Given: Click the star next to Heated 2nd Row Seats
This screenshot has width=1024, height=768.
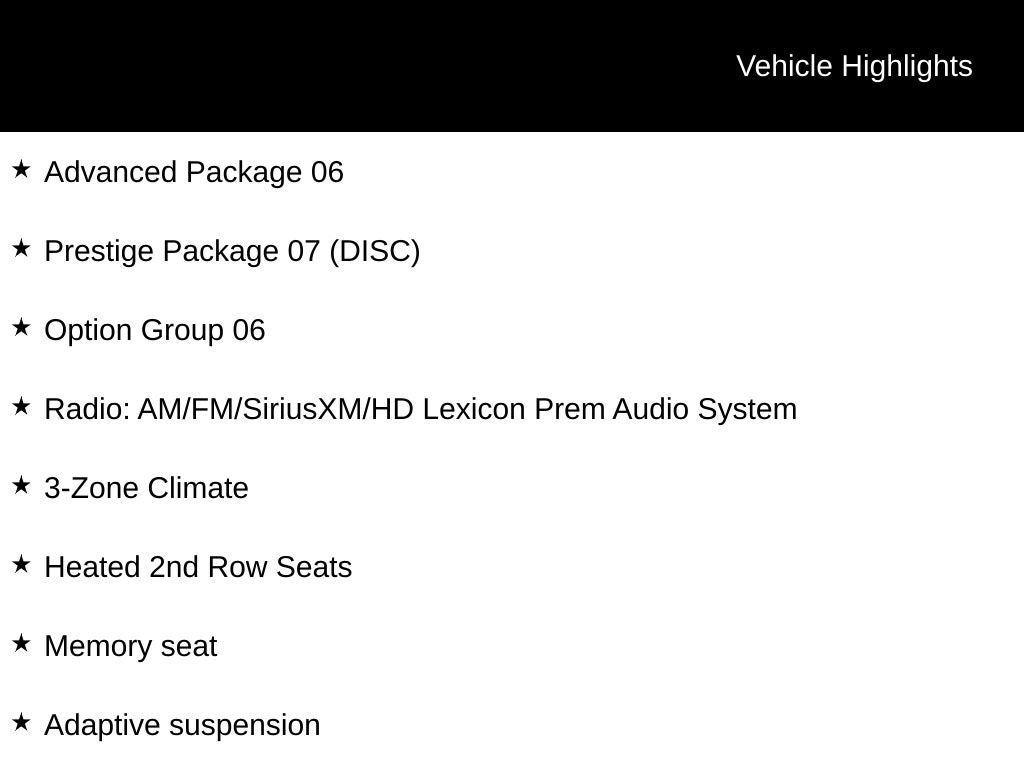Looking at the screenshot, I should 21,565.
